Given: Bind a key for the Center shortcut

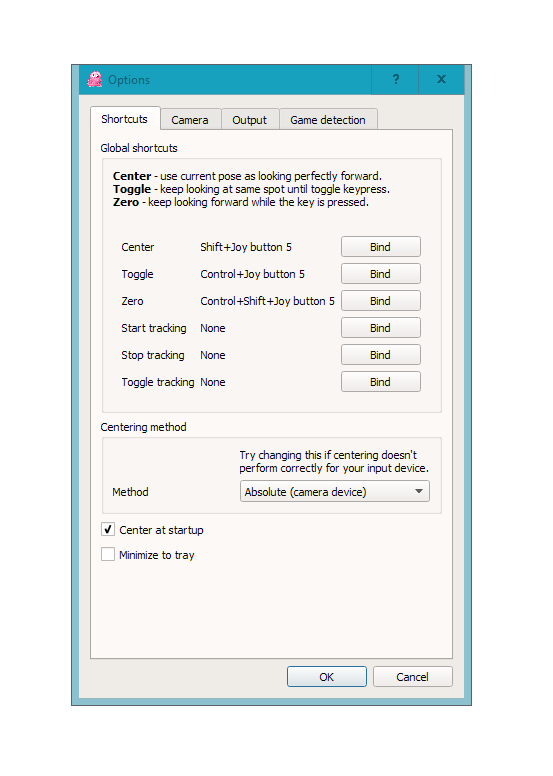Looking at the screenshot, I should click(381, 246).
